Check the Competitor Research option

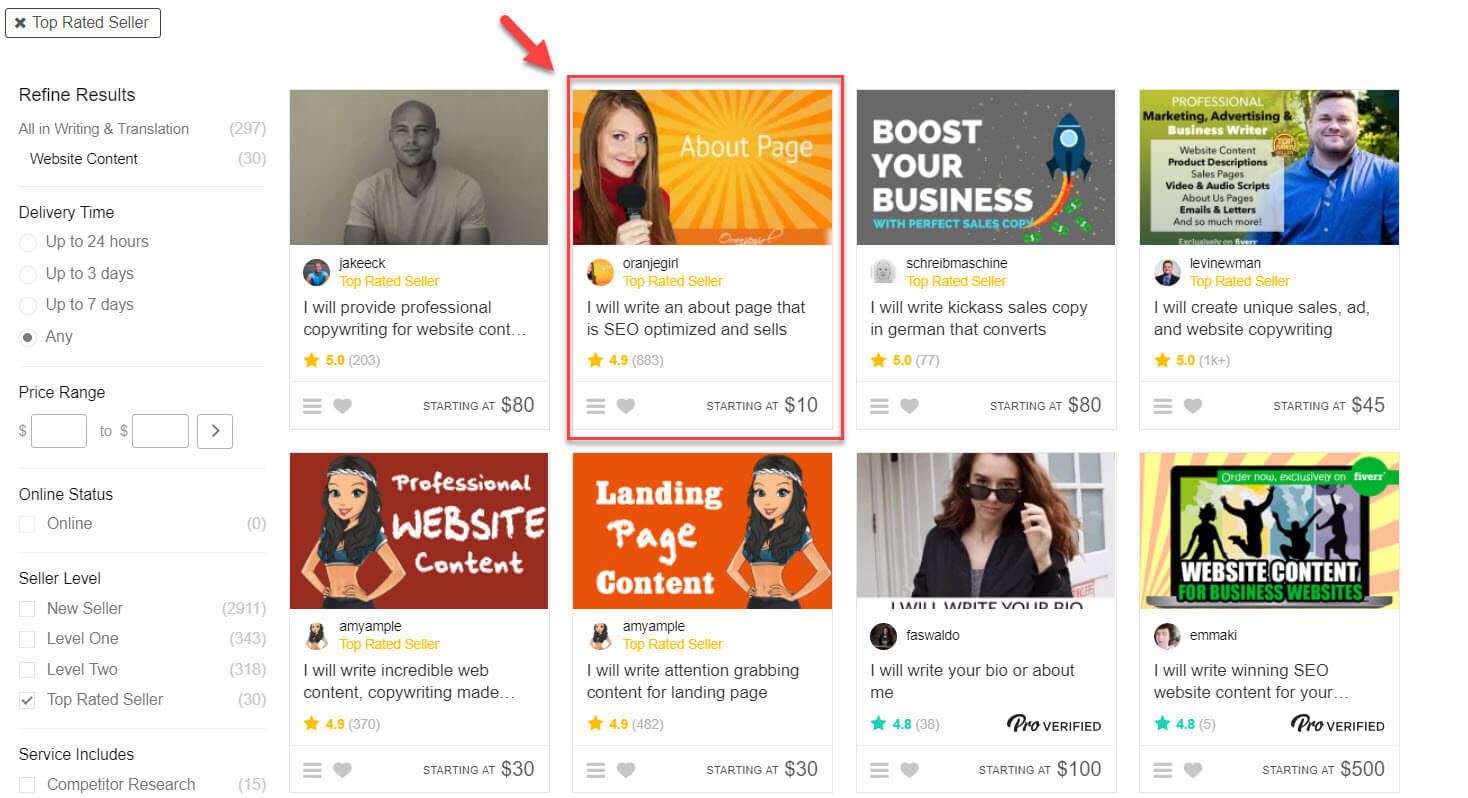pyautogui.click(x=27, y=785)
